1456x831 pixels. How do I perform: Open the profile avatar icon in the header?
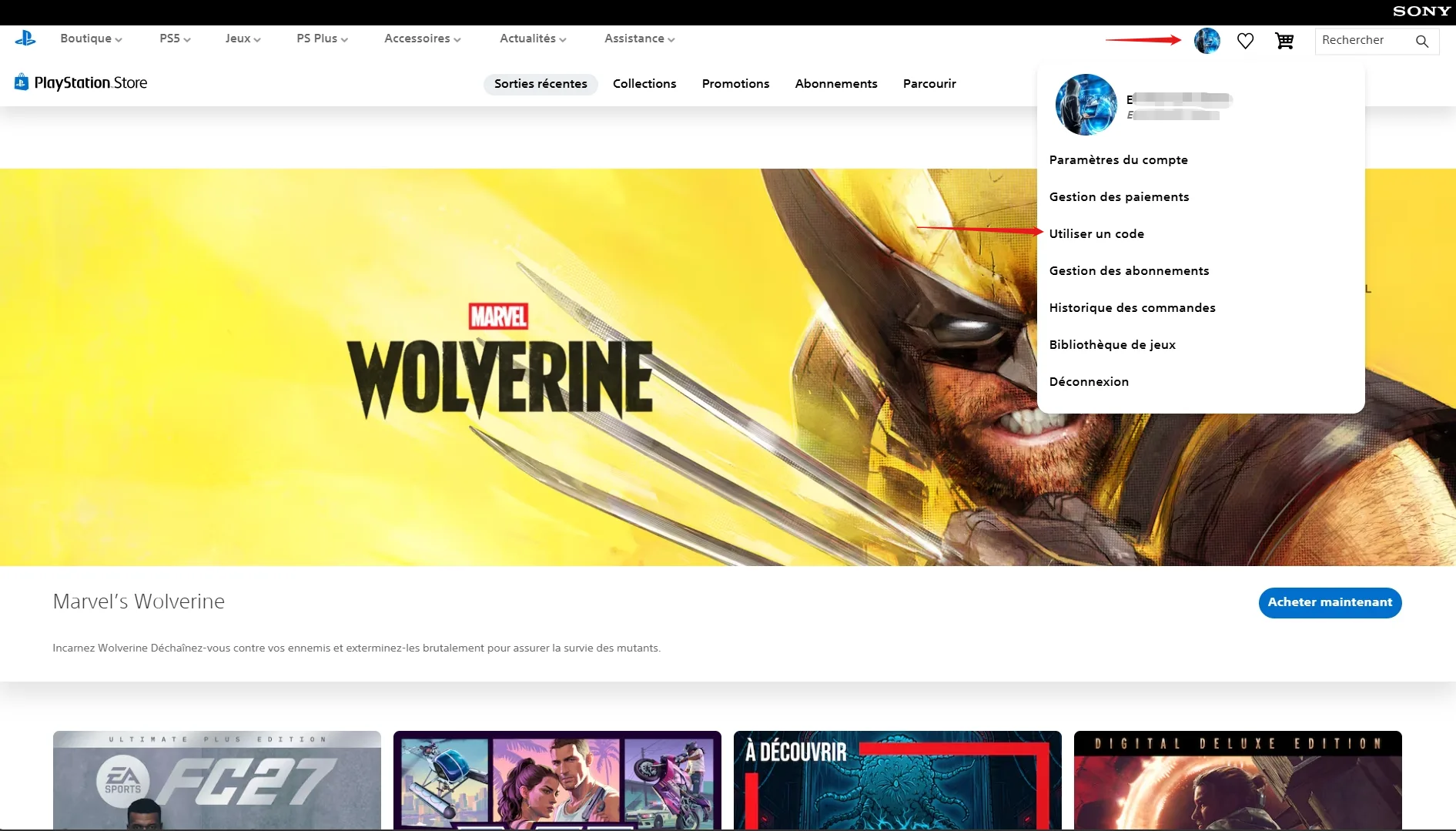[1207, 41]
